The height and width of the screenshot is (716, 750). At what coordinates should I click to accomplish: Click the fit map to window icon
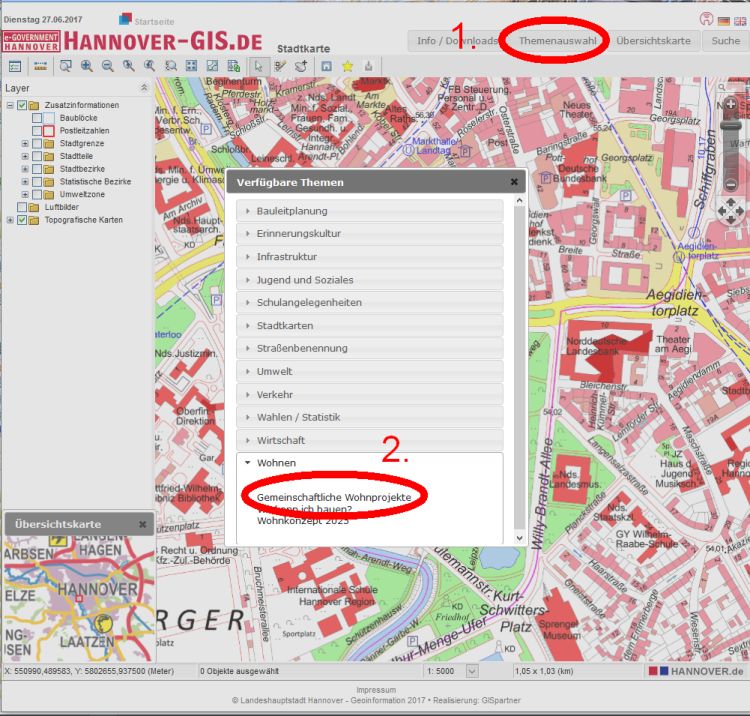tap(212, 66)
